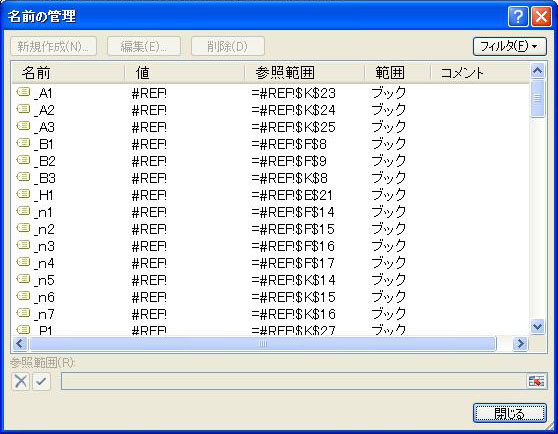Sort by the 値 column header
Image resolution: width=558 pixels, height=434 pixels.
[185, 73]
